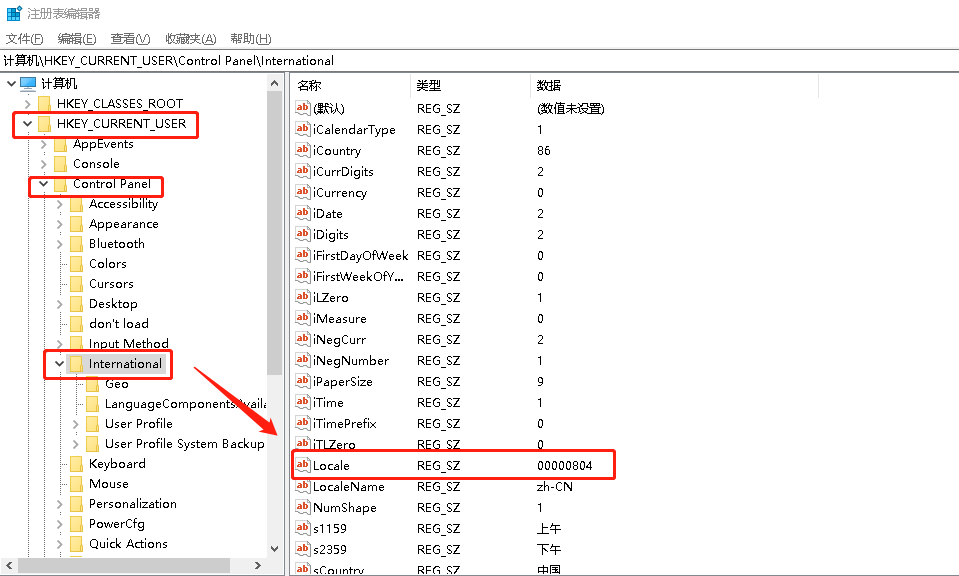Click the Keyboard key folder icon
Screen dimensions: 959x576
coord(76,464)
